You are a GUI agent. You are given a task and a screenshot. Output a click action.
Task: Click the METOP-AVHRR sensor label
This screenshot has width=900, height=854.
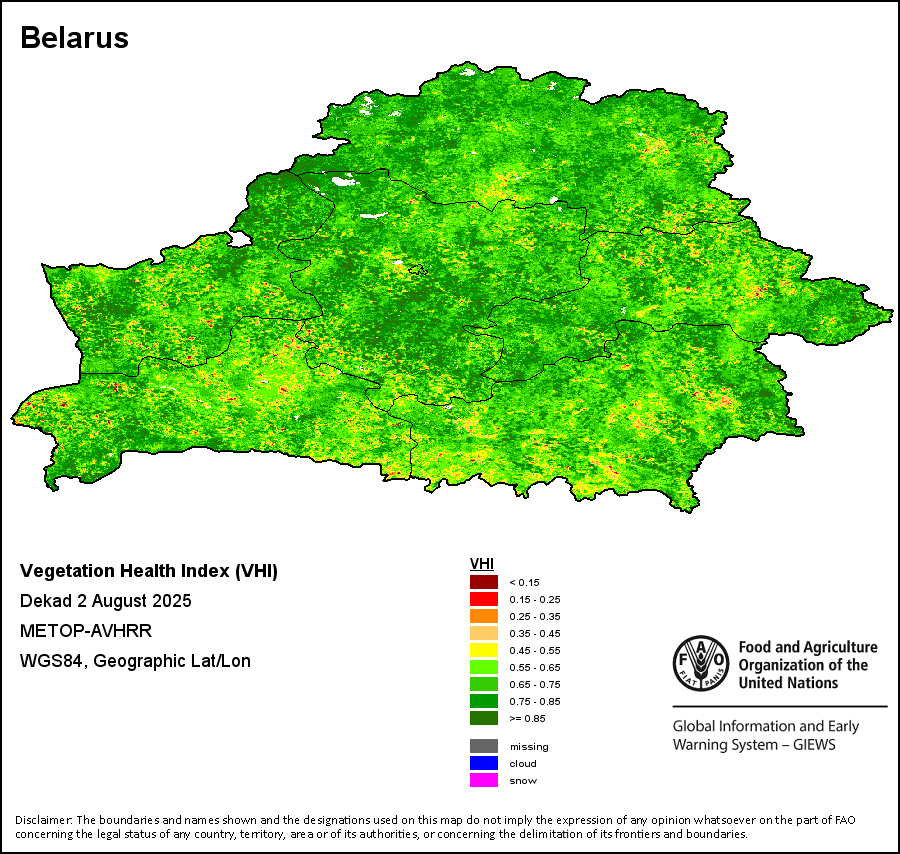point(86,631)
